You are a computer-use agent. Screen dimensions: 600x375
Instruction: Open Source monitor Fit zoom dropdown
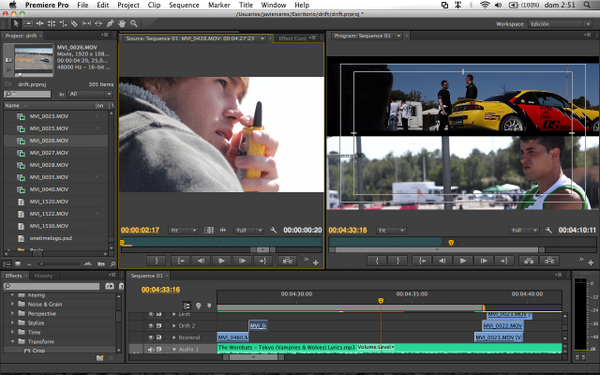tap(184, 230)
